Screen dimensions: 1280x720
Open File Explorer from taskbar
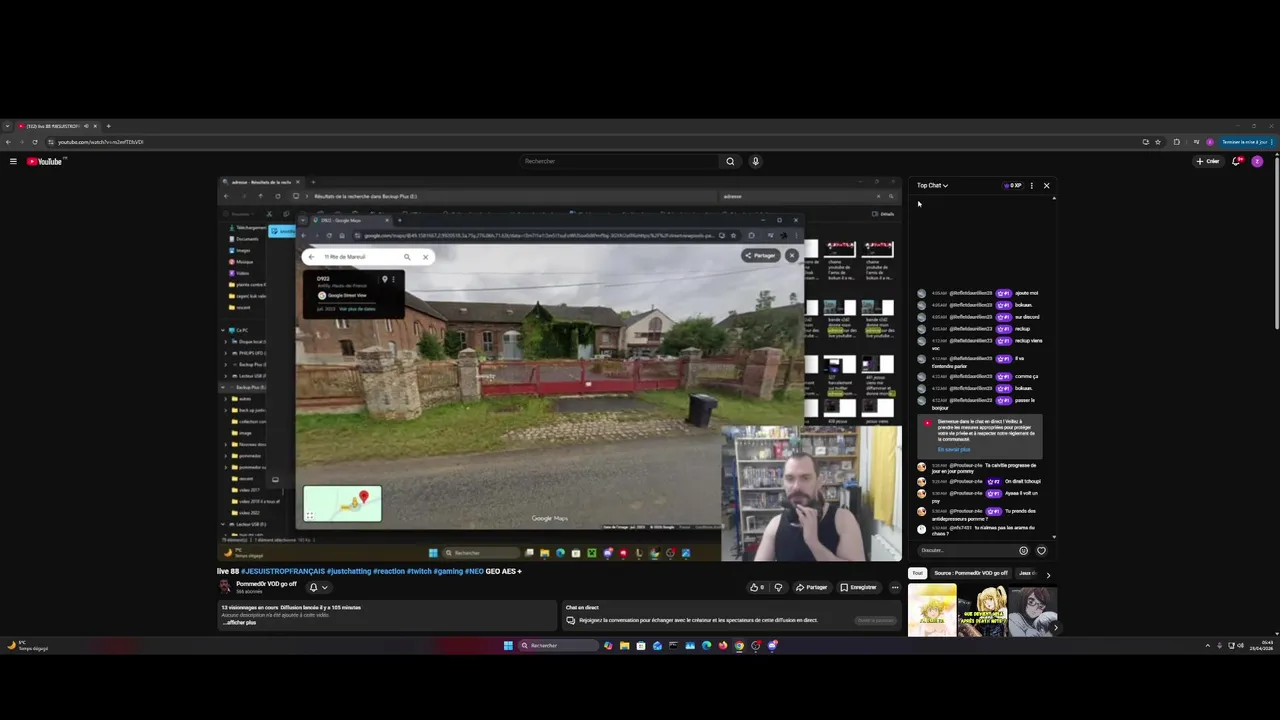624,645
